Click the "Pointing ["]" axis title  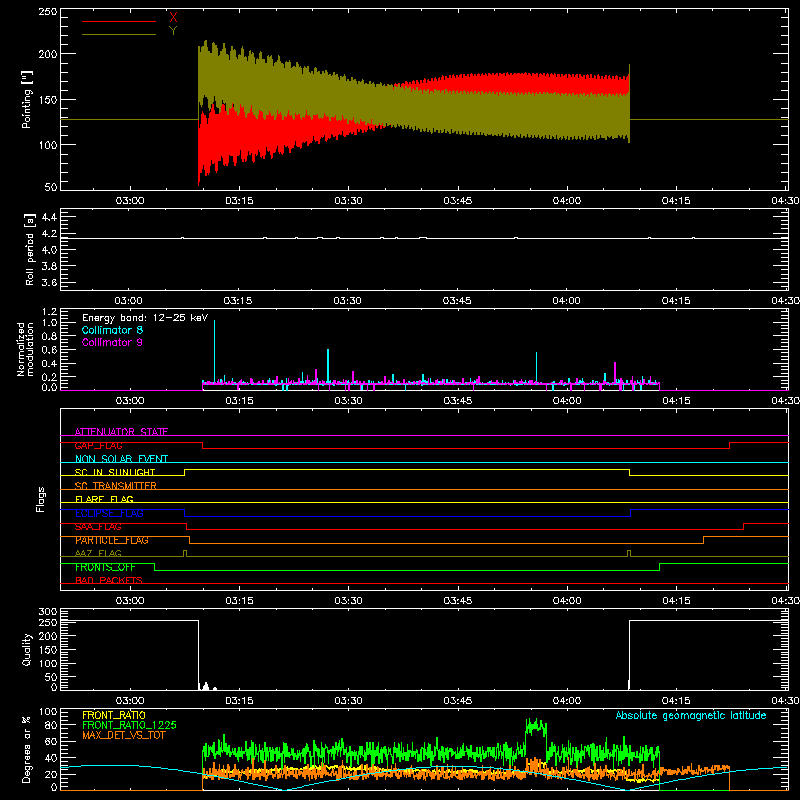pyautogui.click(x=27, y=99)
